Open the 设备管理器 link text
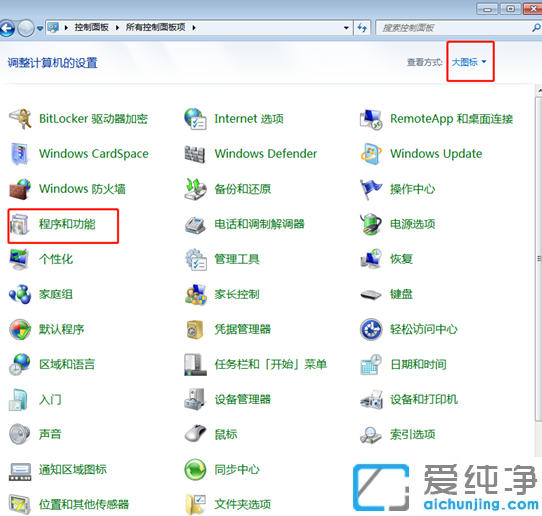This screenshot has width=542, height=516. coord(243,400)
